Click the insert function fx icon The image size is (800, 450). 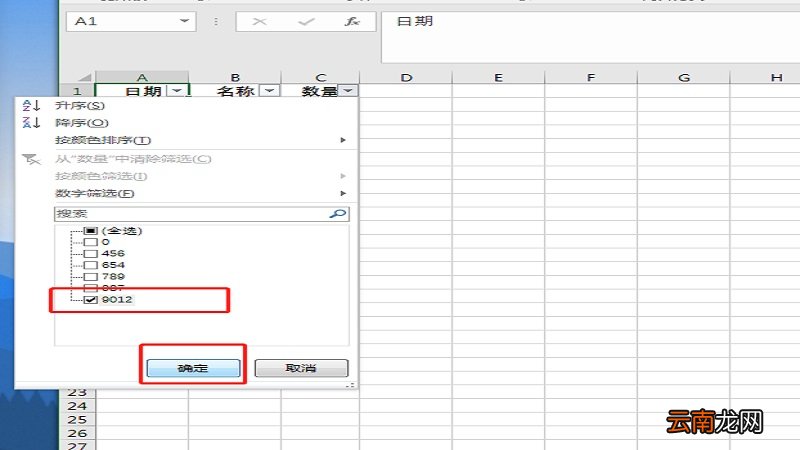click(352, 21)
